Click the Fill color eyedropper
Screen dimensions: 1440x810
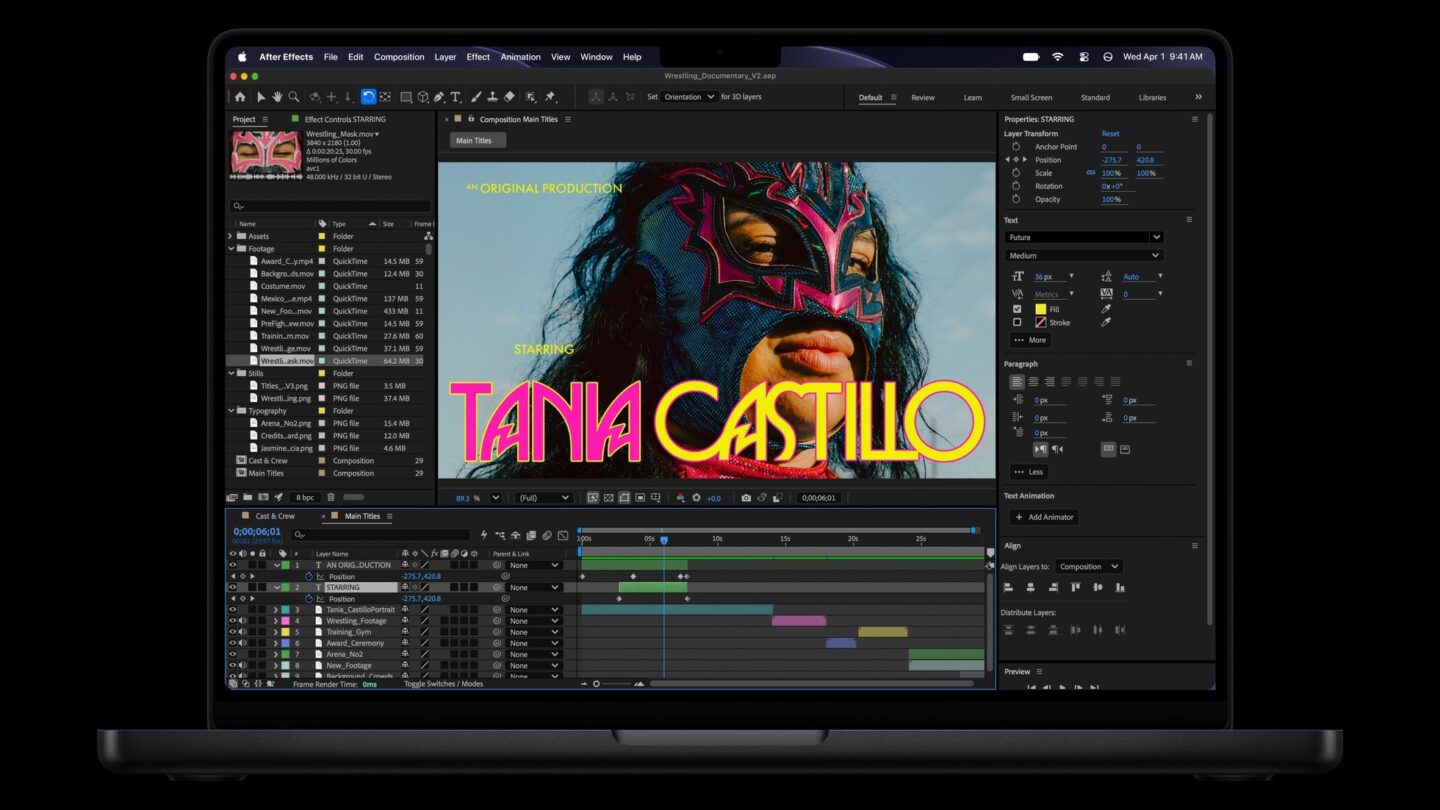1106,309
